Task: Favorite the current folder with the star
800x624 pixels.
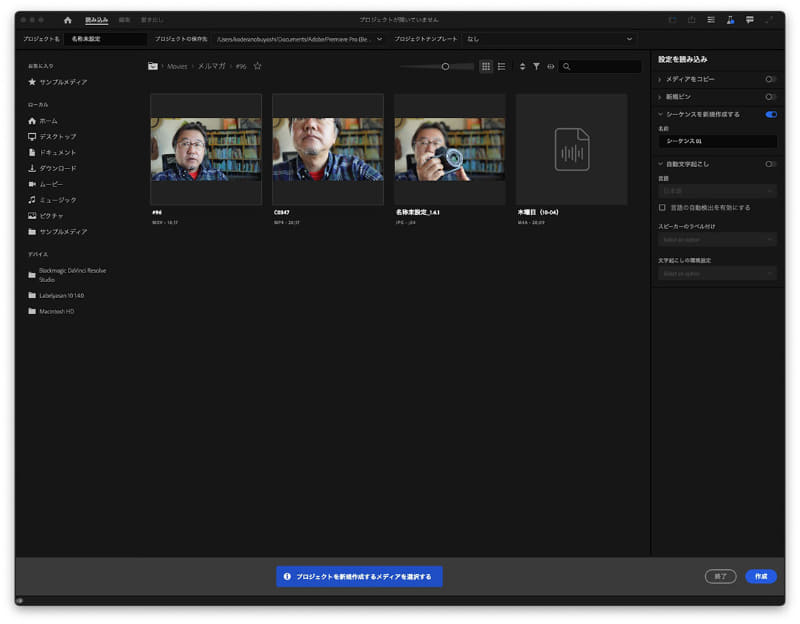Action: (257, 66)
